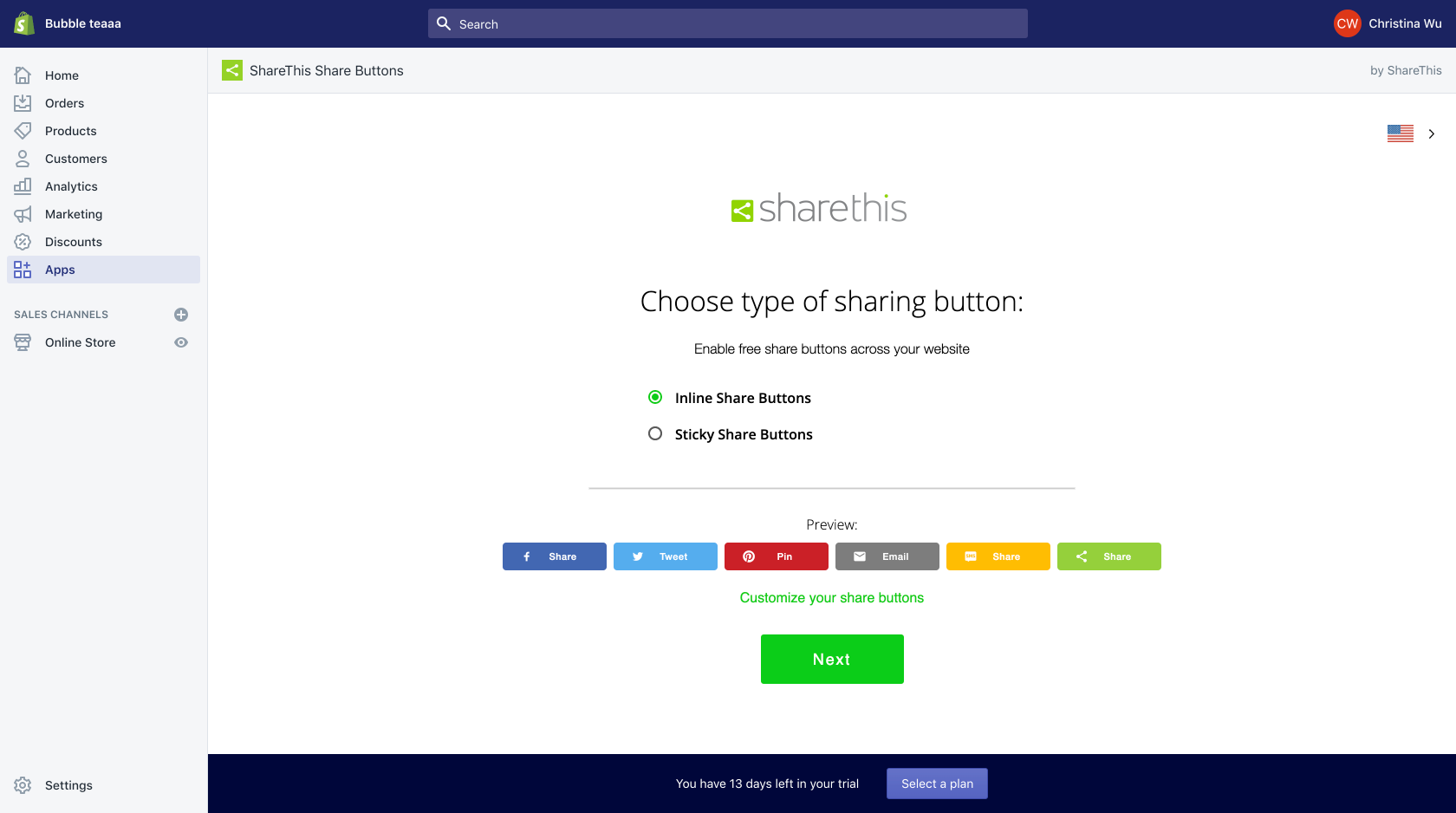
Task: Click the green ShareThis Share preview button
Action: [1109, 556]
